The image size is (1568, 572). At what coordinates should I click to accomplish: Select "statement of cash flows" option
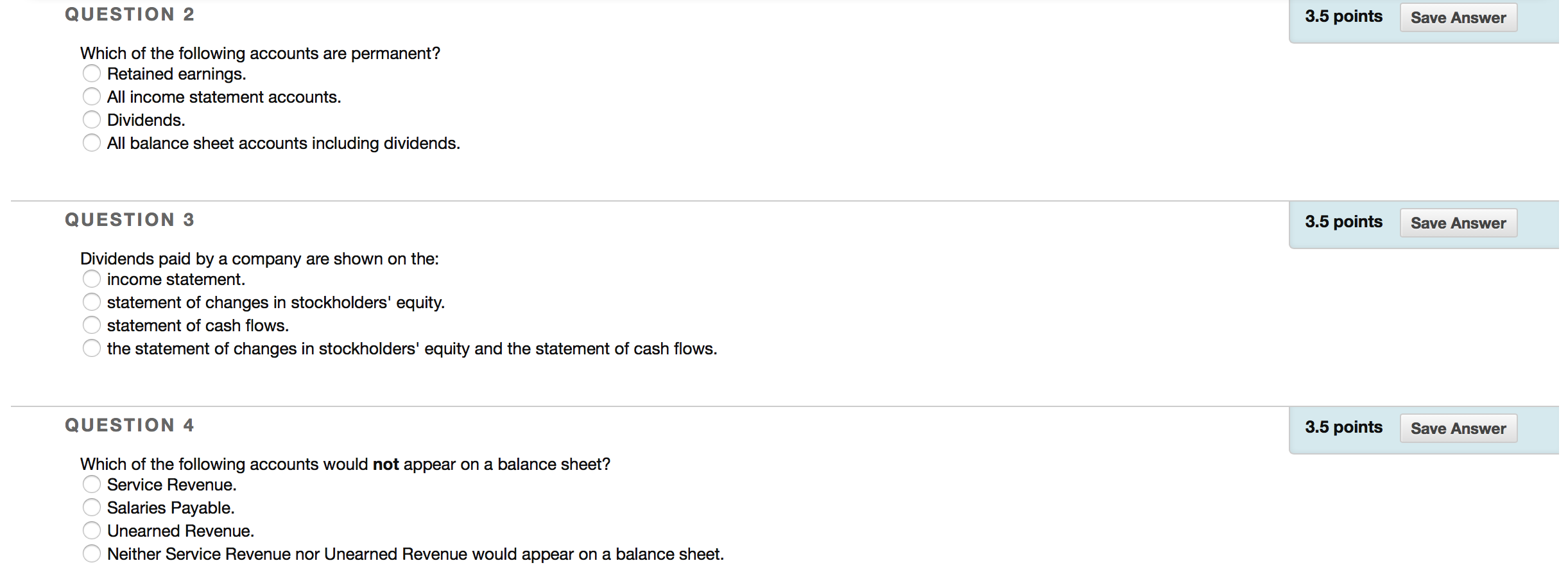[x=92, y=324]
